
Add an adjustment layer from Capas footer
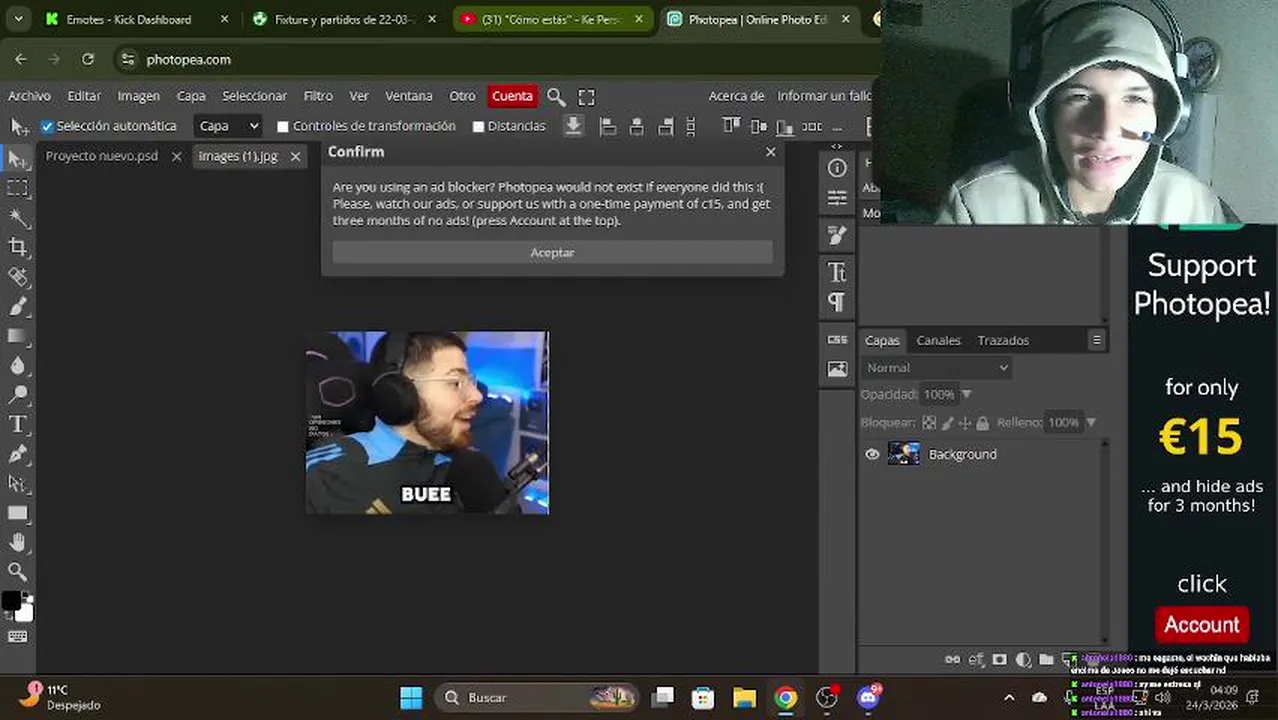(x=1023, y=660)
